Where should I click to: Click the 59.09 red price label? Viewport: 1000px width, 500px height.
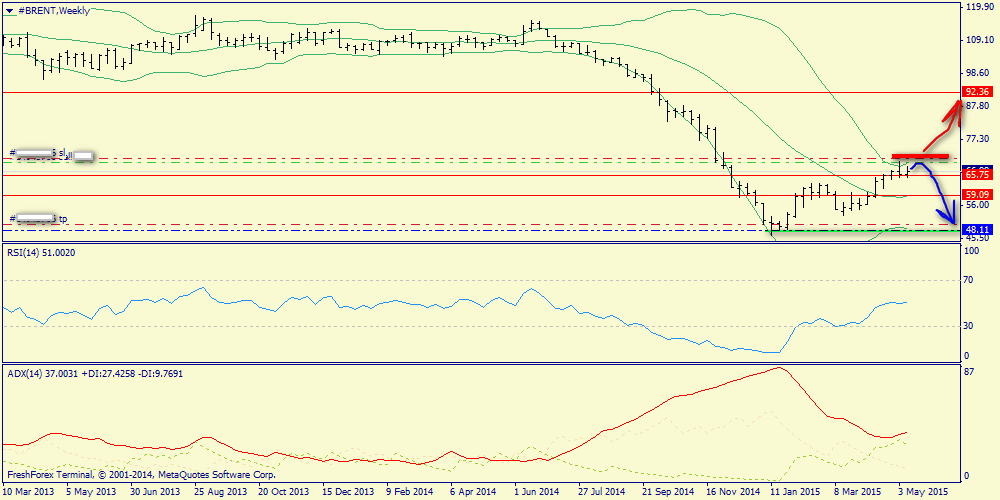pyautogui.click(x=976, y=194)
